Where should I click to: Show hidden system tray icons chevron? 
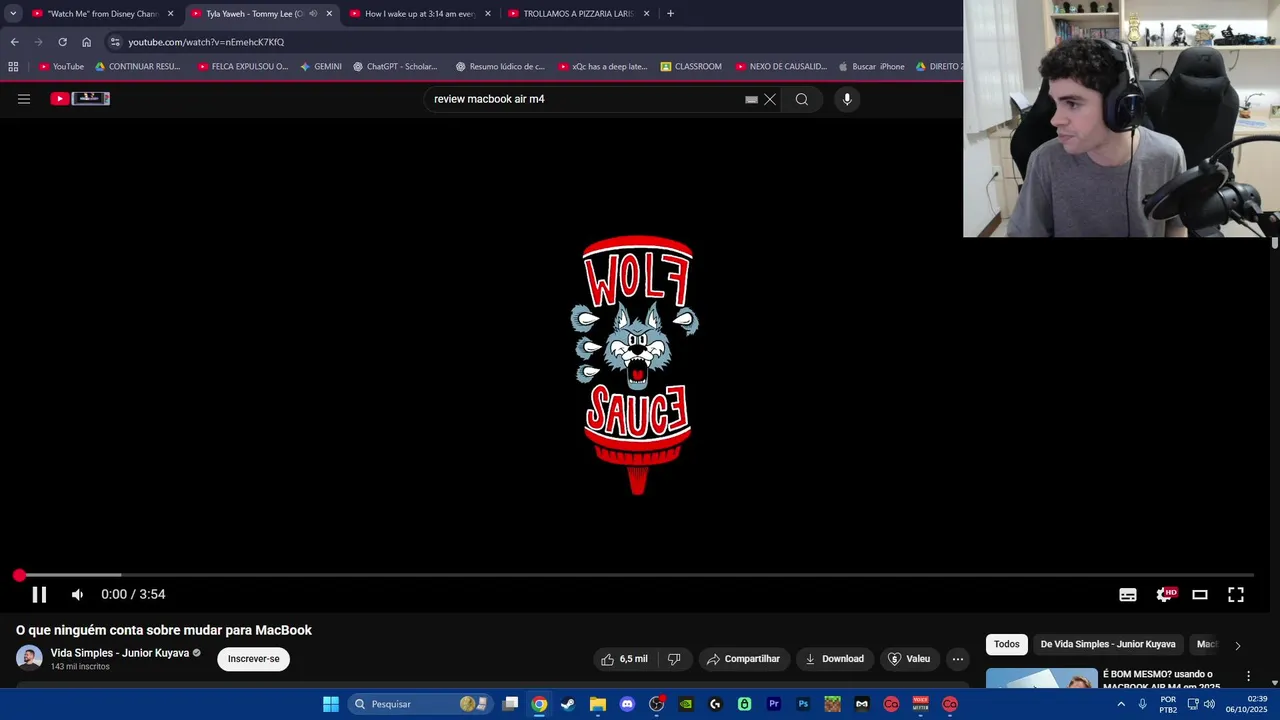1121,704
